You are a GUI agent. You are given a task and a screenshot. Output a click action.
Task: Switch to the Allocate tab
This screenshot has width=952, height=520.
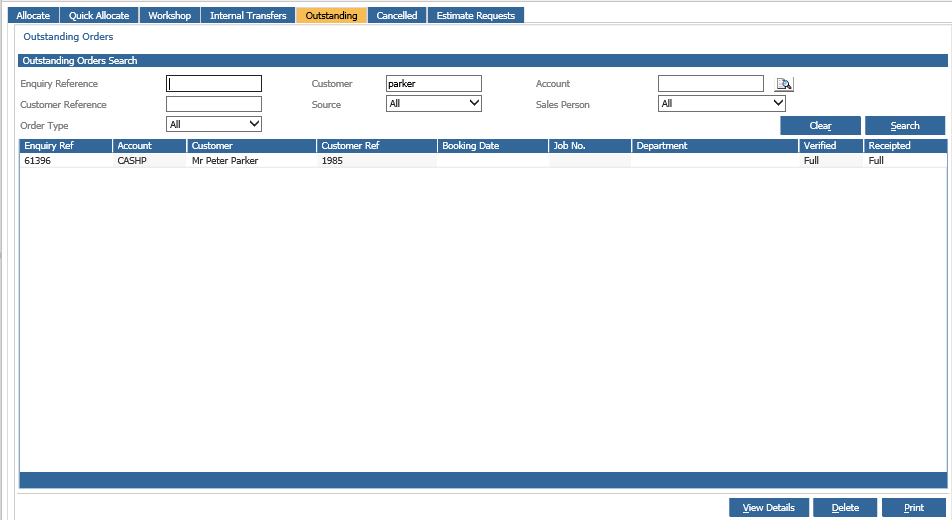coord(33,15)
